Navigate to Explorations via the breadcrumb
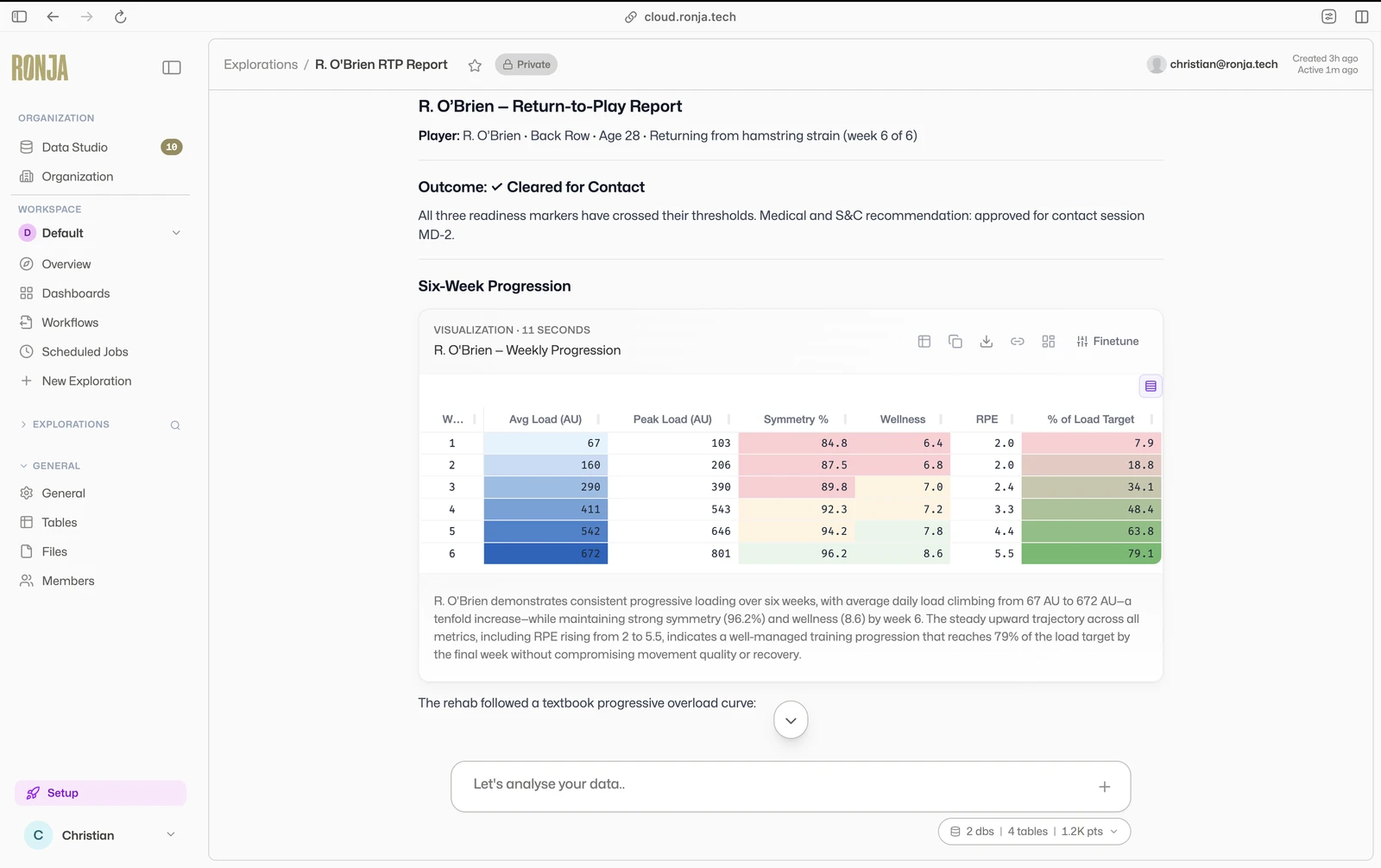Image resolution: width=1381 pixels, height=868 pixels. [260, 64]
